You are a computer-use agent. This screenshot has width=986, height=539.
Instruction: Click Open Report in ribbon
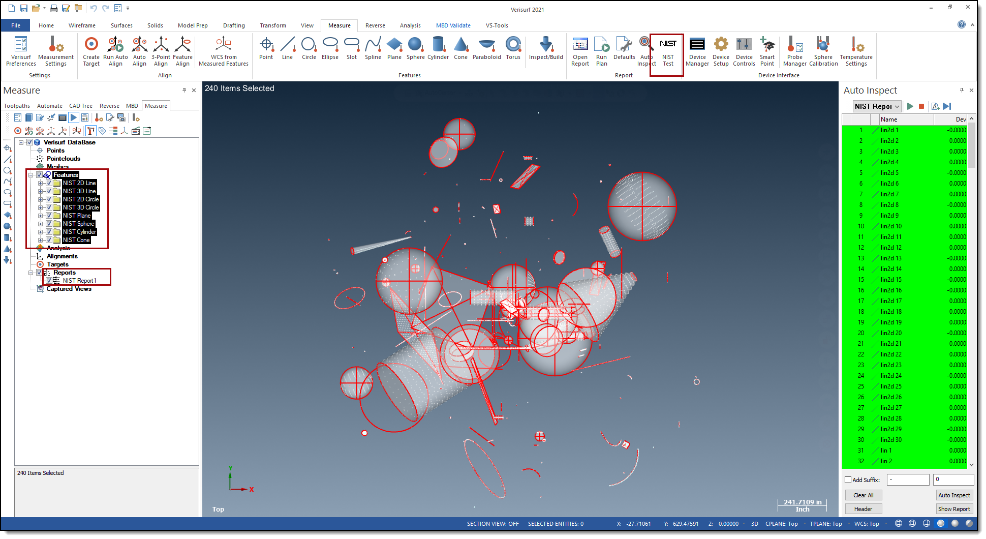[580, 51]
